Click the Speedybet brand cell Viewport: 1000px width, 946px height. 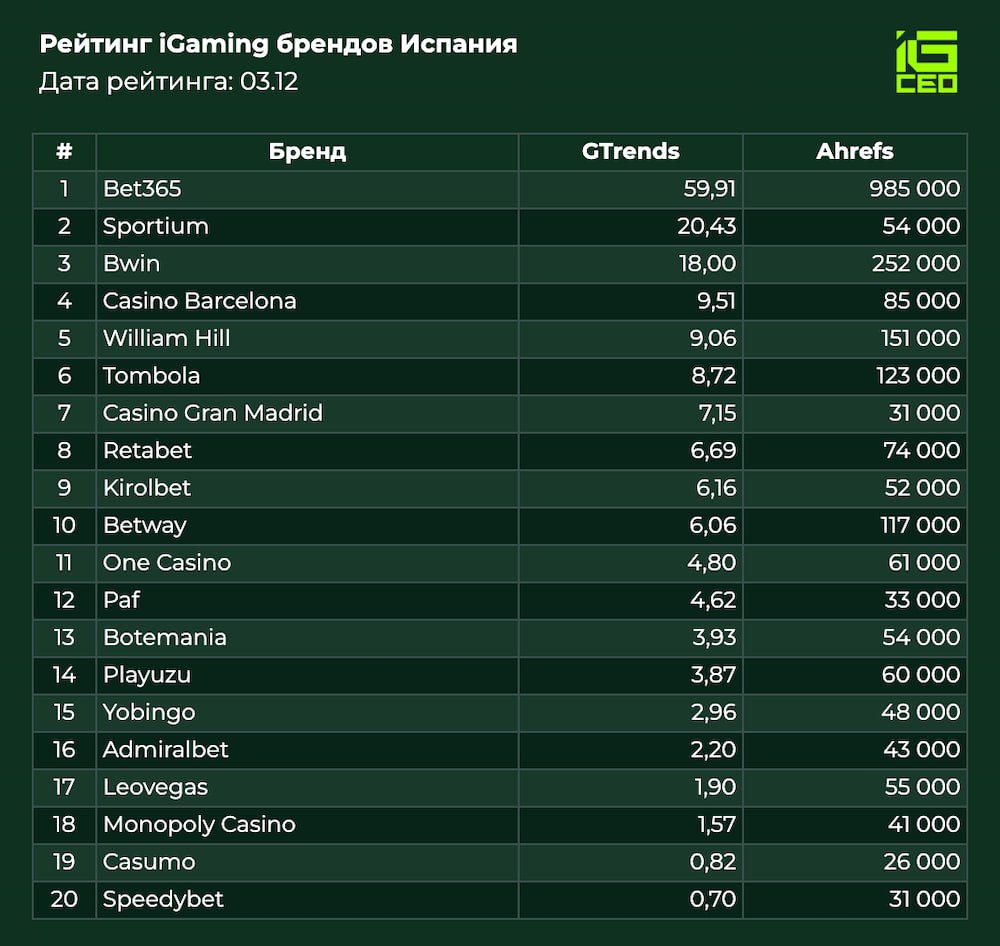click(x=163, y=899)
